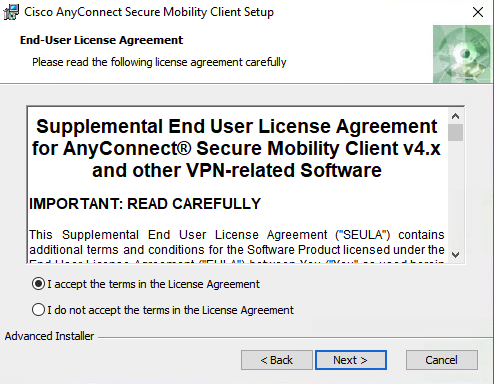Go to the next setup step
Image resolution: width=494 pixels, height=384 pixels.
point(351,360)
